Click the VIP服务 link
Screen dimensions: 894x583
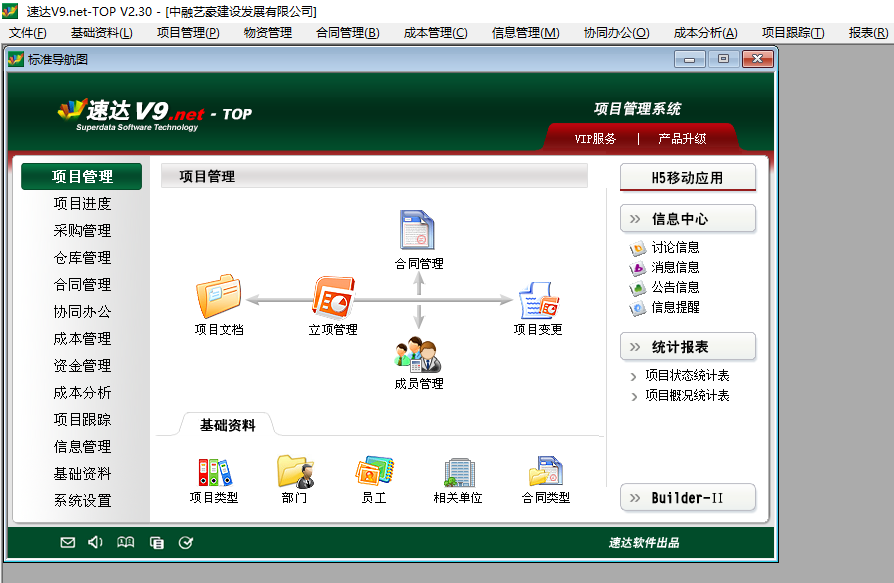(x=595, y=139)
